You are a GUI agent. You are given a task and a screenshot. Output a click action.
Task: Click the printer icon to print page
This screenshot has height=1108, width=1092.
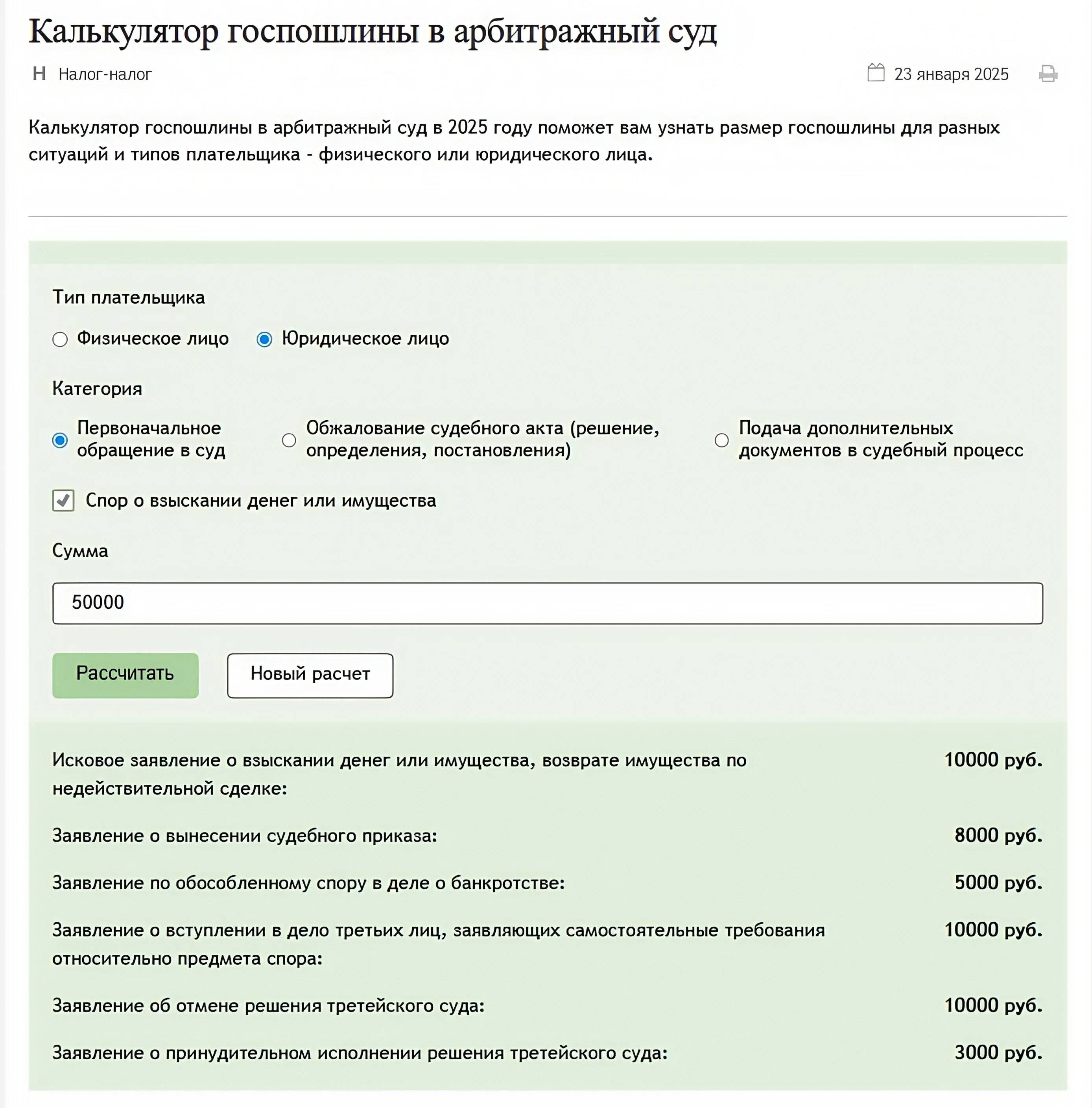pos(1048,74)
